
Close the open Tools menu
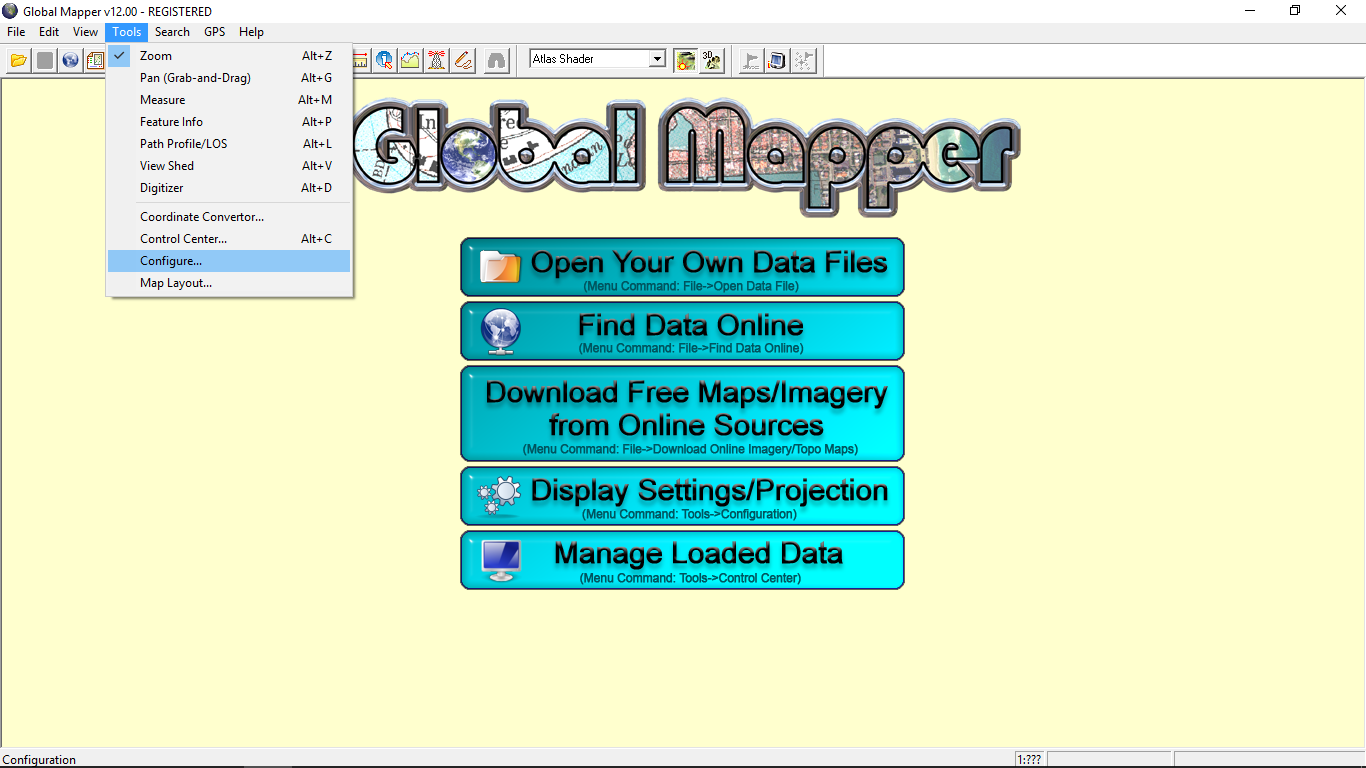pos(127,32)
